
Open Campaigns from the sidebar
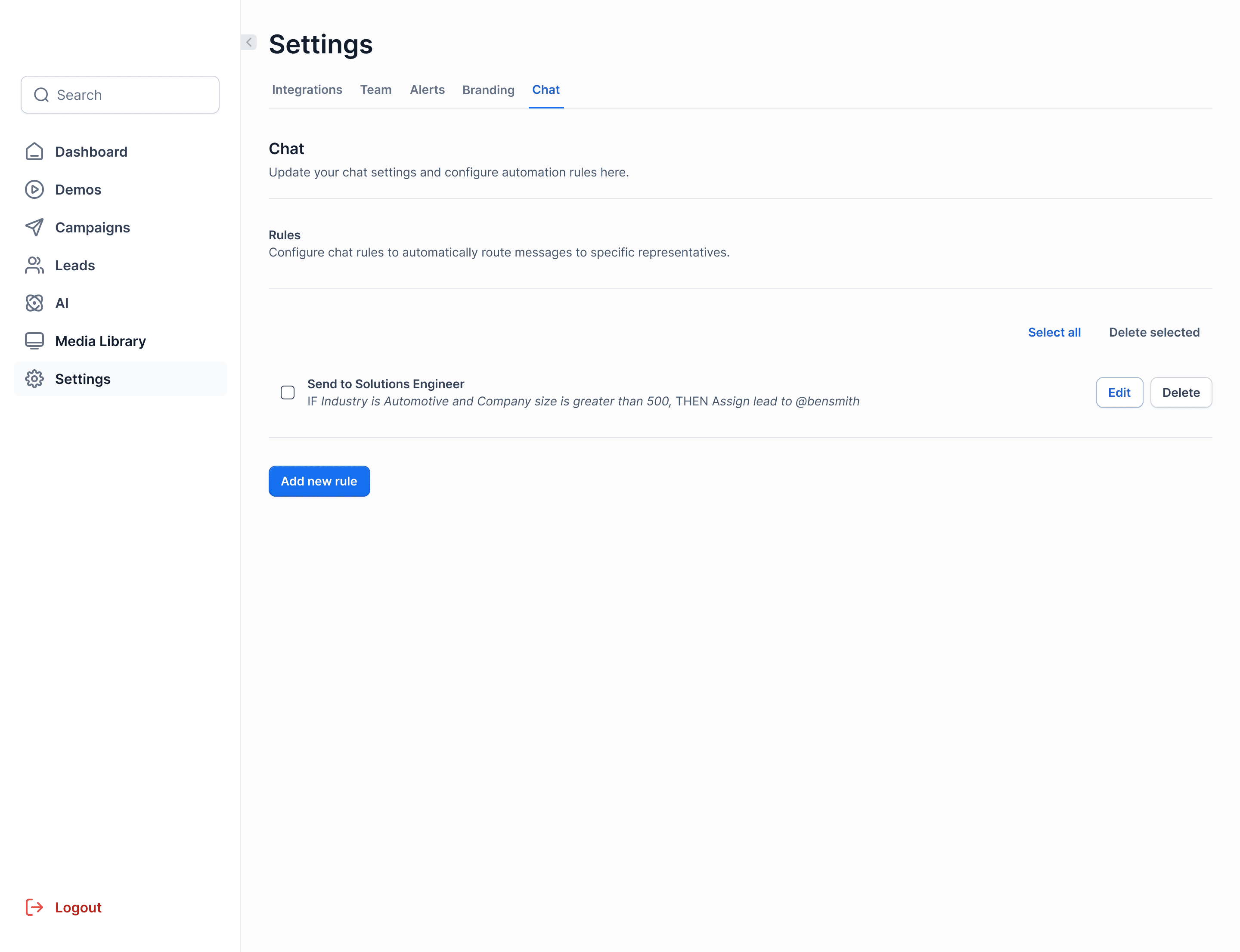coord(120,228)
